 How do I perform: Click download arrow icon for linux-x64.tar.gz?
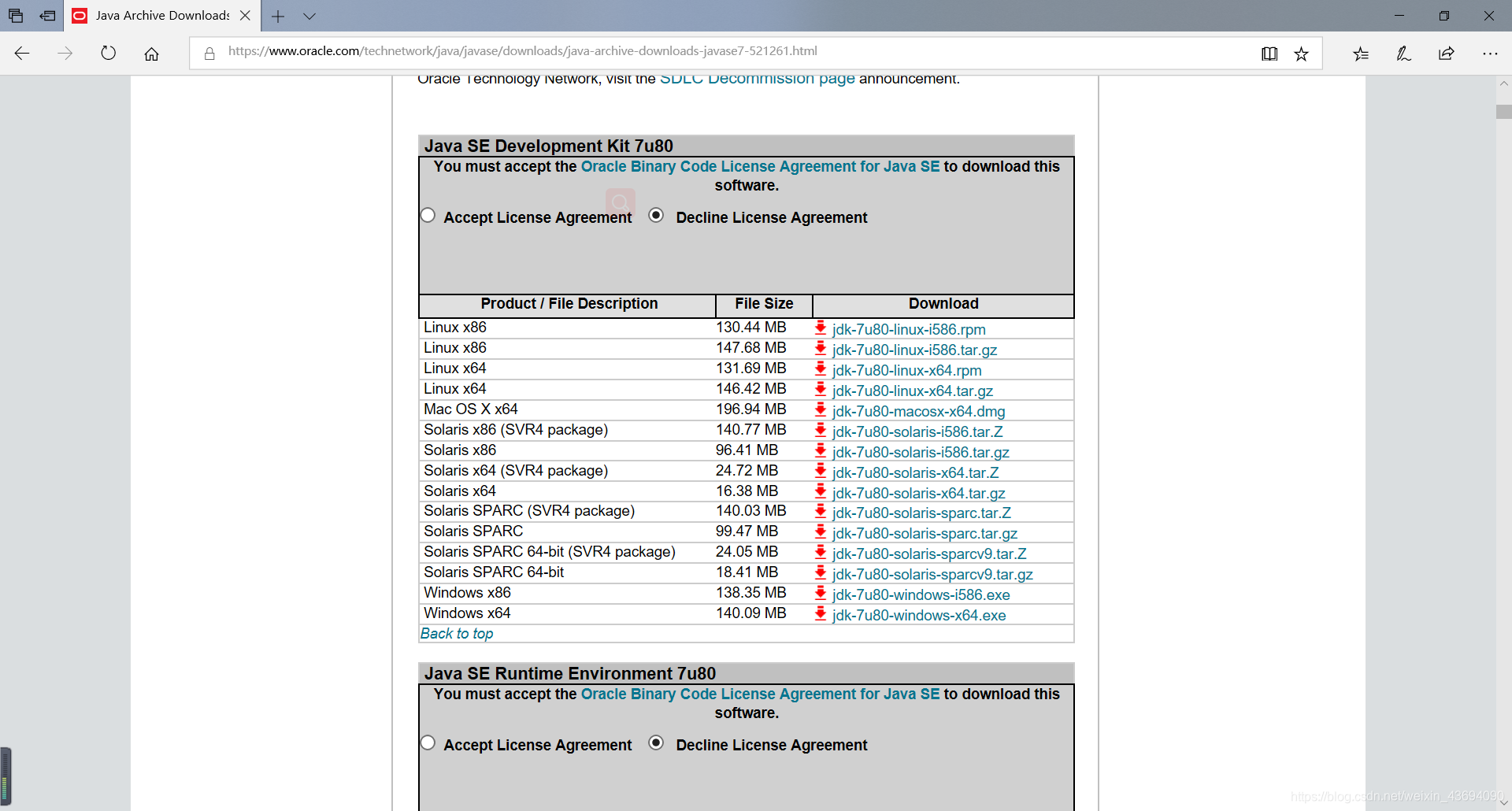(821, 389)
